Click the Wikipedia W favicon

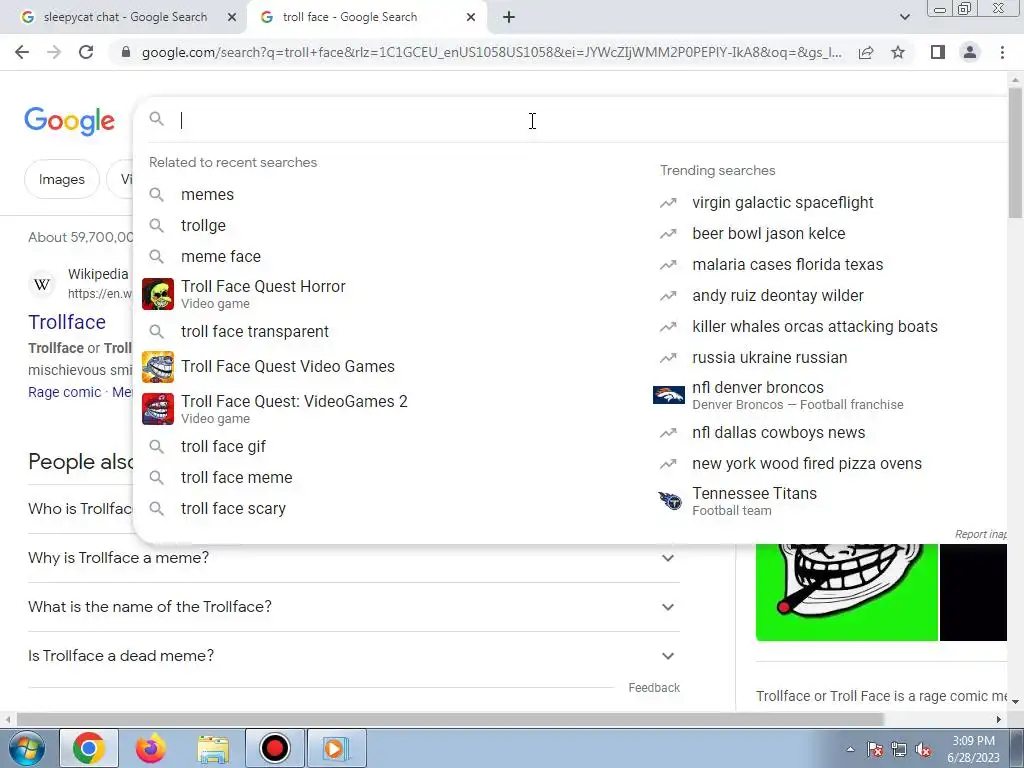42,284
